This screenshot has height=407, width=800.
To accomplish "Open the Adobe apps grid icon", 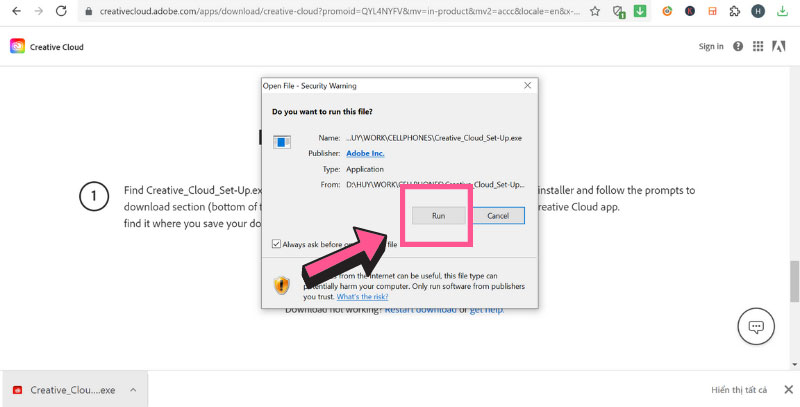I will coord(758,46).
